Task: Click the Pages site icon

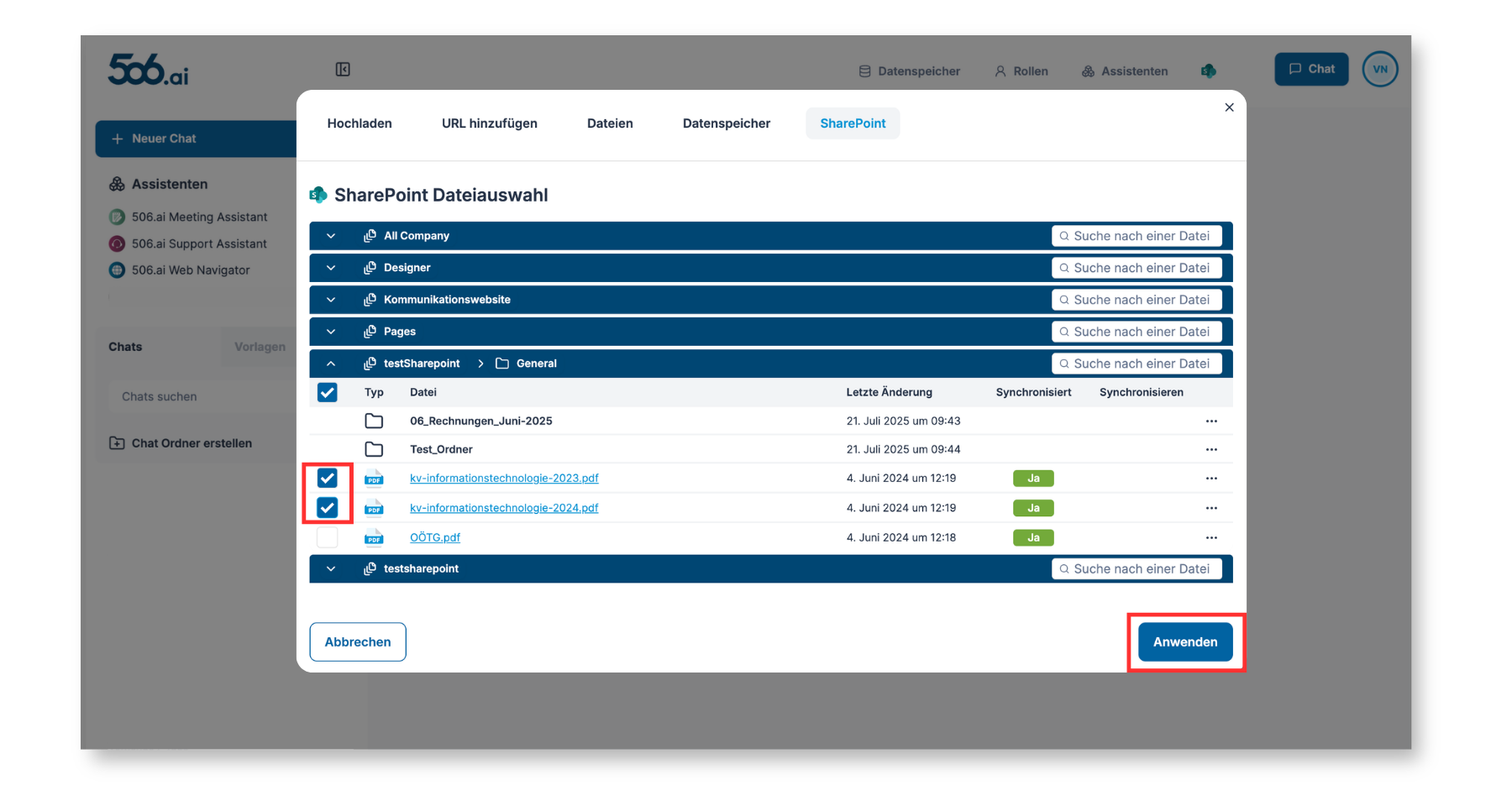Action: (370, 332)
